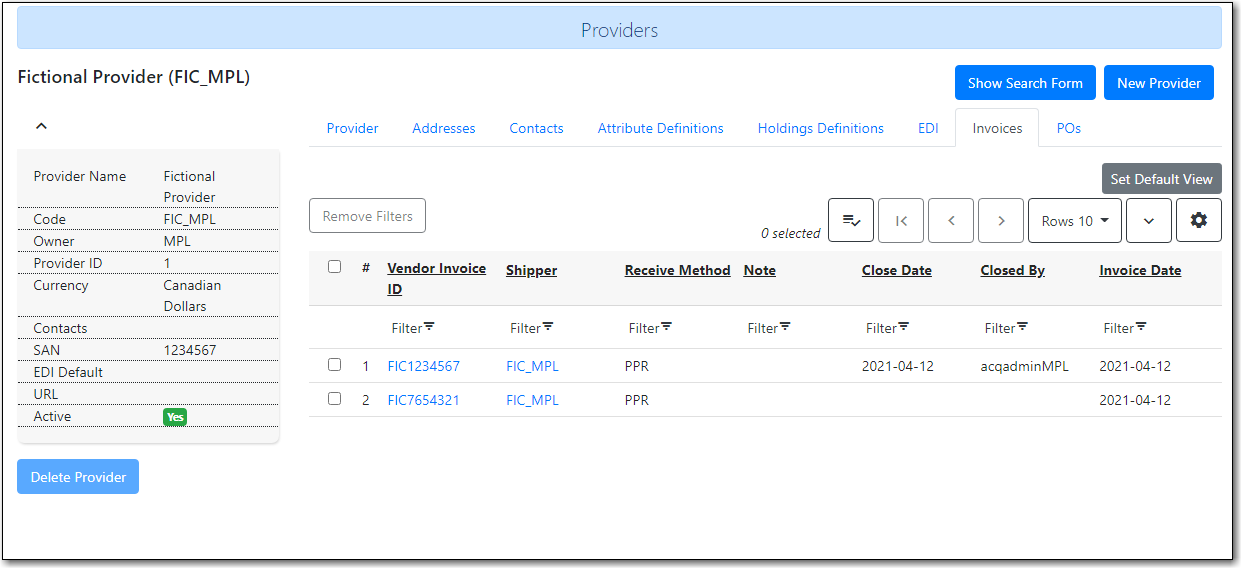Open Close Date column filter
1241x568 pixels.
click(x=888, y=328)
